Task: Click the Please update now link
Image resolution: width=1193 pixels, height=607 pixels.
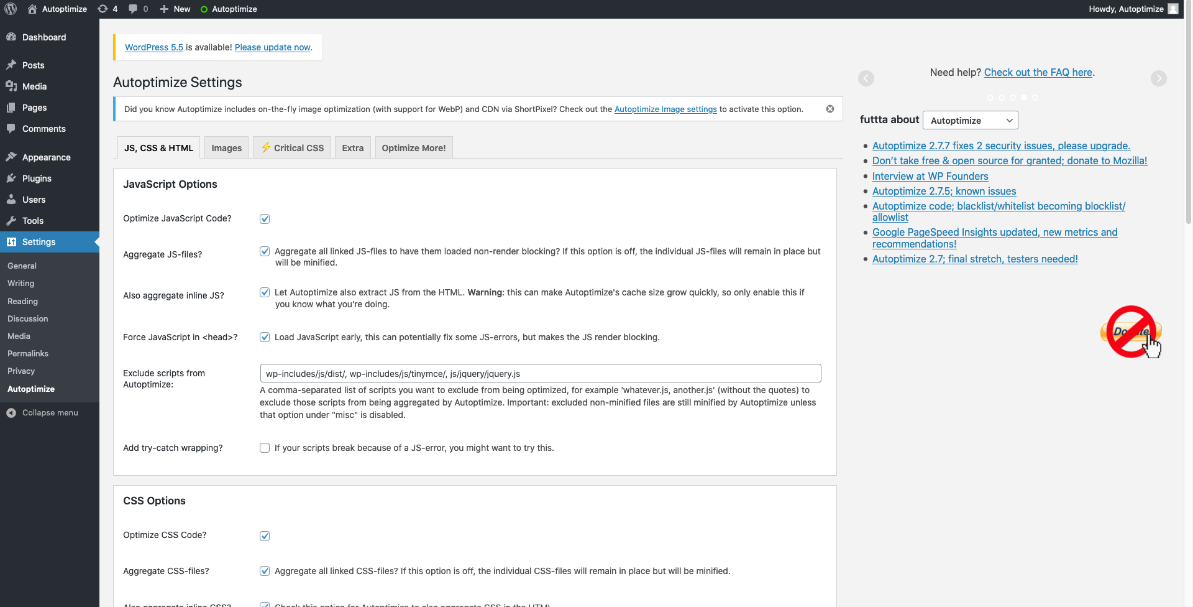Action: [272, 47]
